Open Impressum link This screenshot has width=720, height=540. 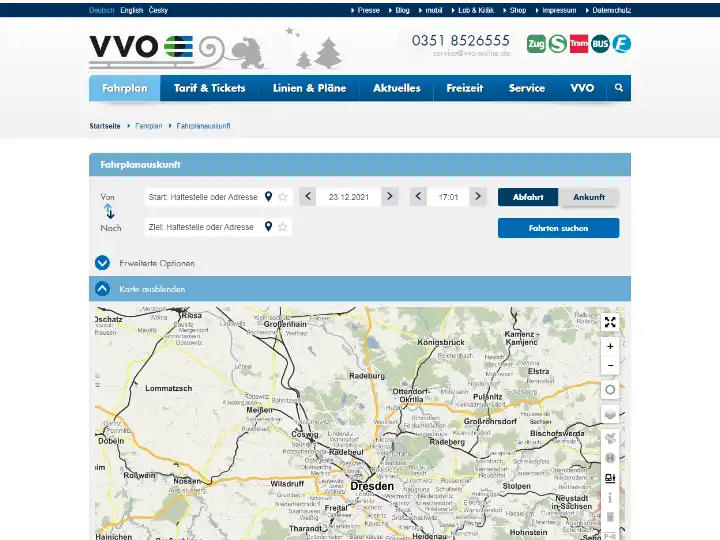[559, 10]
